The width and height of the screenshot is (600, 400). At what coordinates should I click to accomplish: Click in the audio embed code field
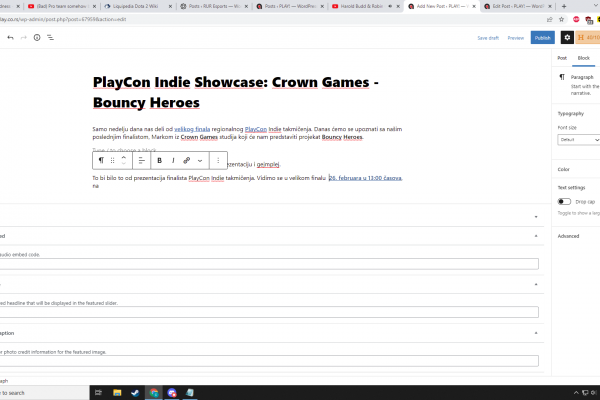pos(269,264)
